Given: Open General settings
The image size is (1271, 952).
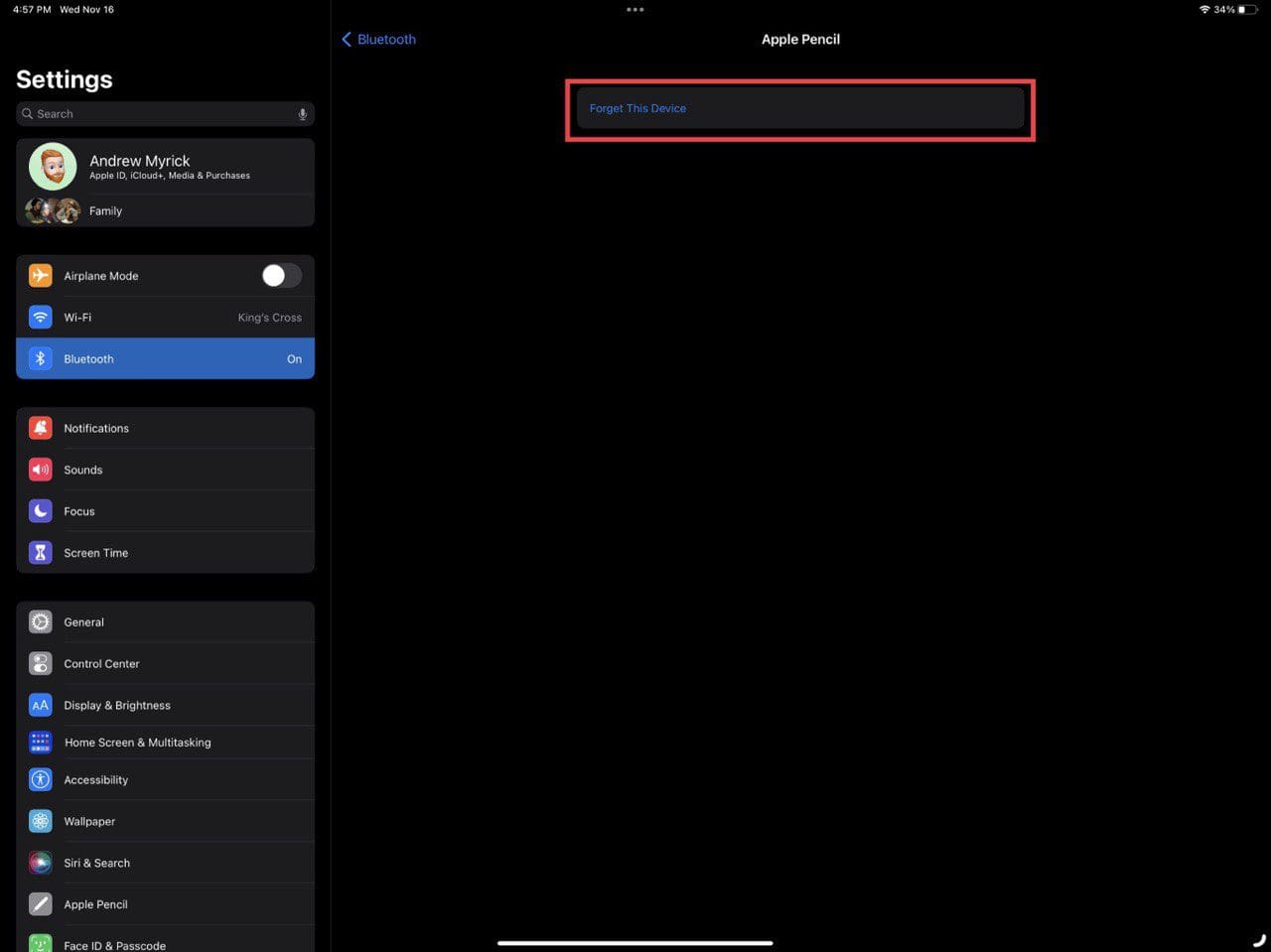Looking at the screenshot, I should tap(165, 622).
